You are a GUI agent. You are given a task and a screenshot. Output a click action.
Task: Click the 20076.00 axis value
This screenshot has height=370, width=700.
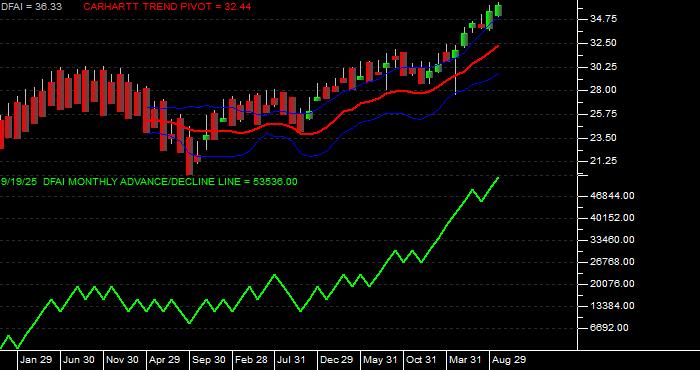pyautogui.click(x=611, y=283)
